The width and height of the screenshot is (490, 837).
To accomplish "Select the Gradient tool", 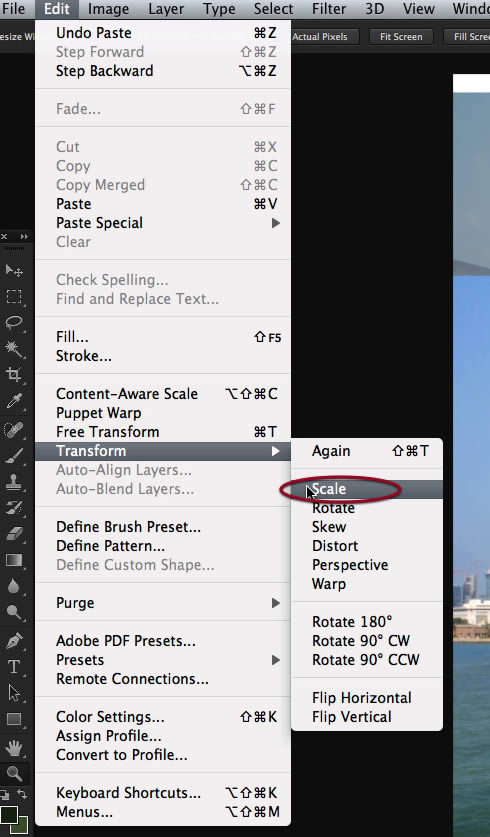I will (x=14, y=559).
